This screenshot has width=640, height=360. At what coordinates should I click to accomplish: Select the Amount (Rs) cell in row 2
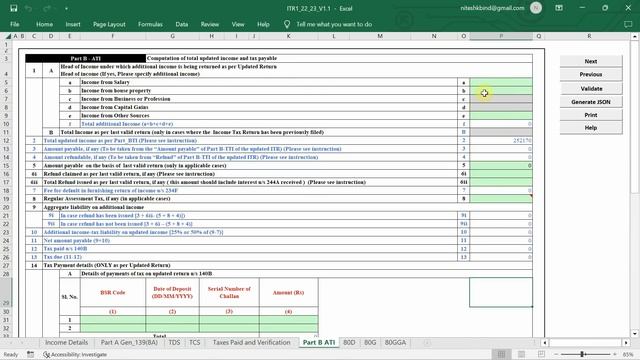point(288,328)
